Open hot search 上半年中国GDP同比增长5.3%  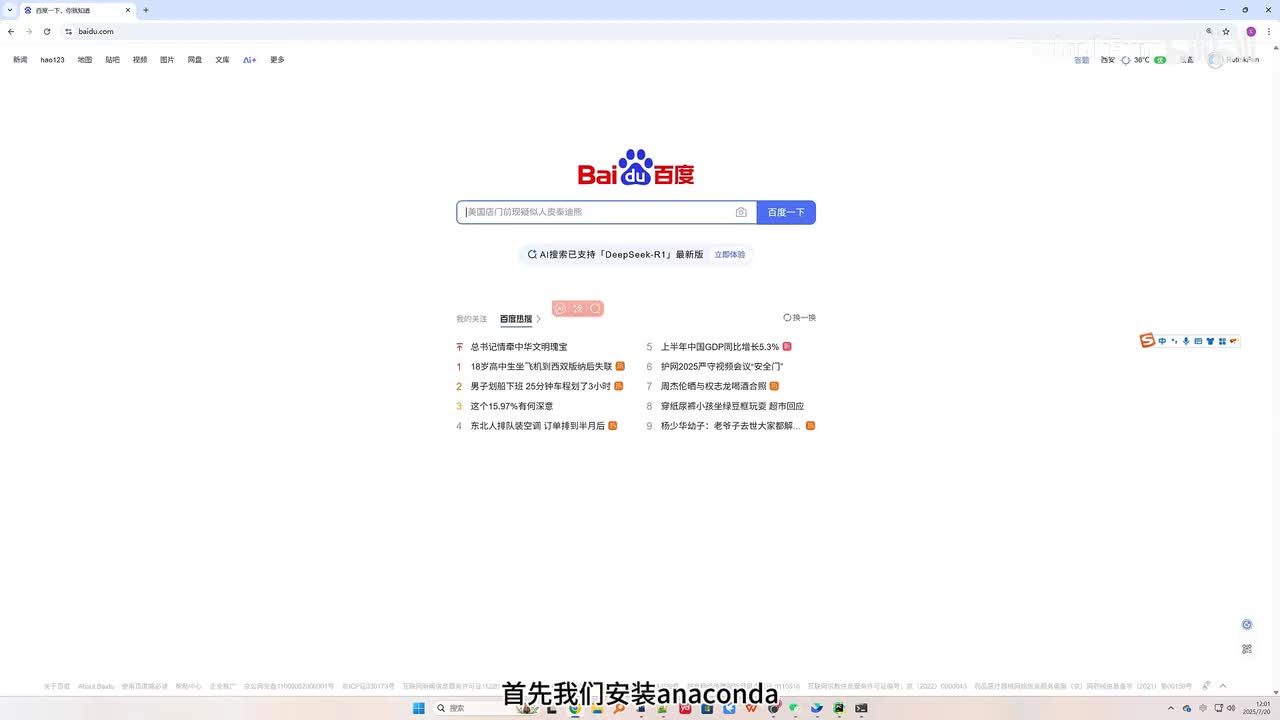pos(720,347)
